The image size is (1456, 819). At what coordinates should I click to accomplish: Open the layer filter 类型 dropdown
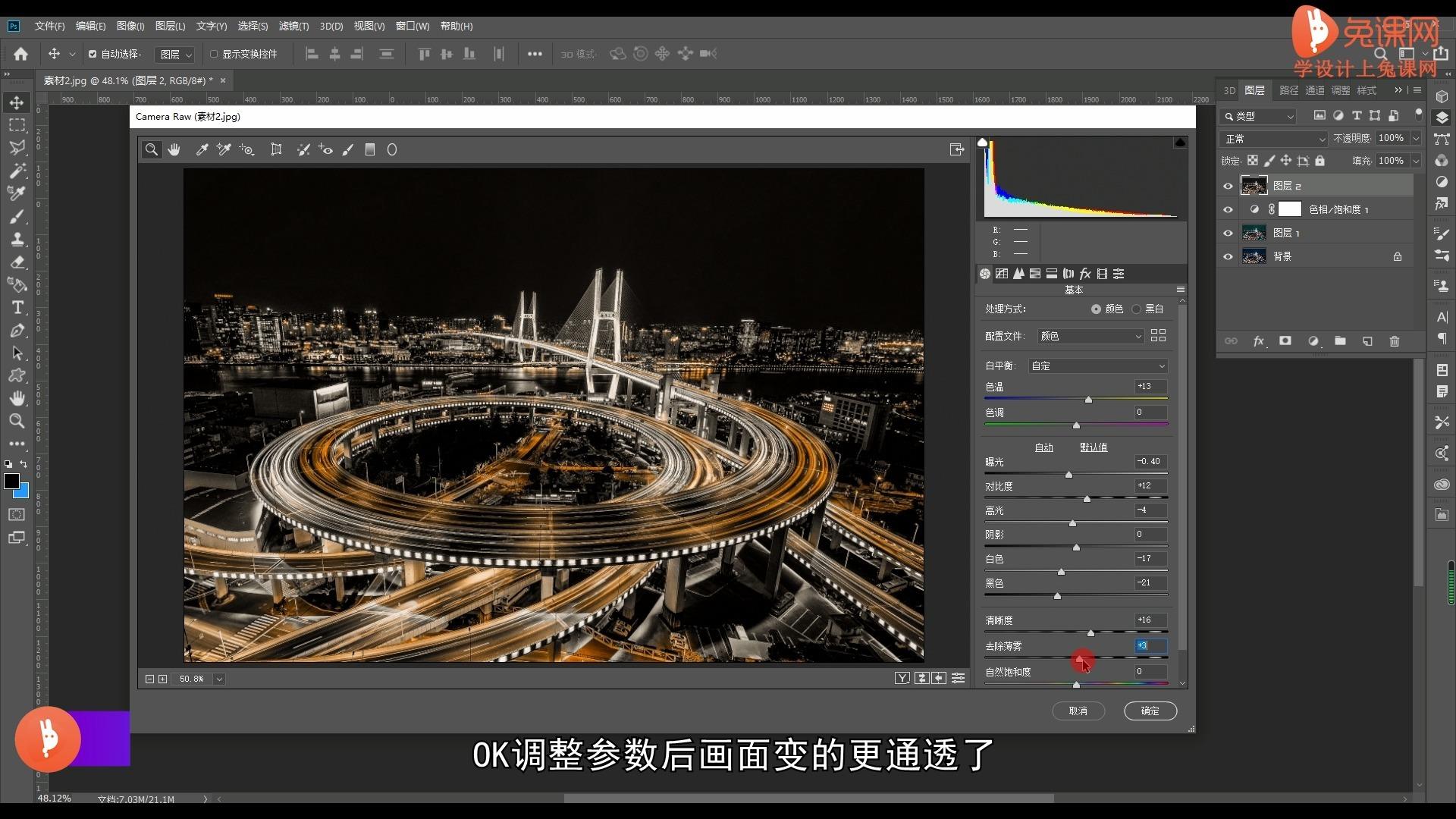(x=1259, y=116)
